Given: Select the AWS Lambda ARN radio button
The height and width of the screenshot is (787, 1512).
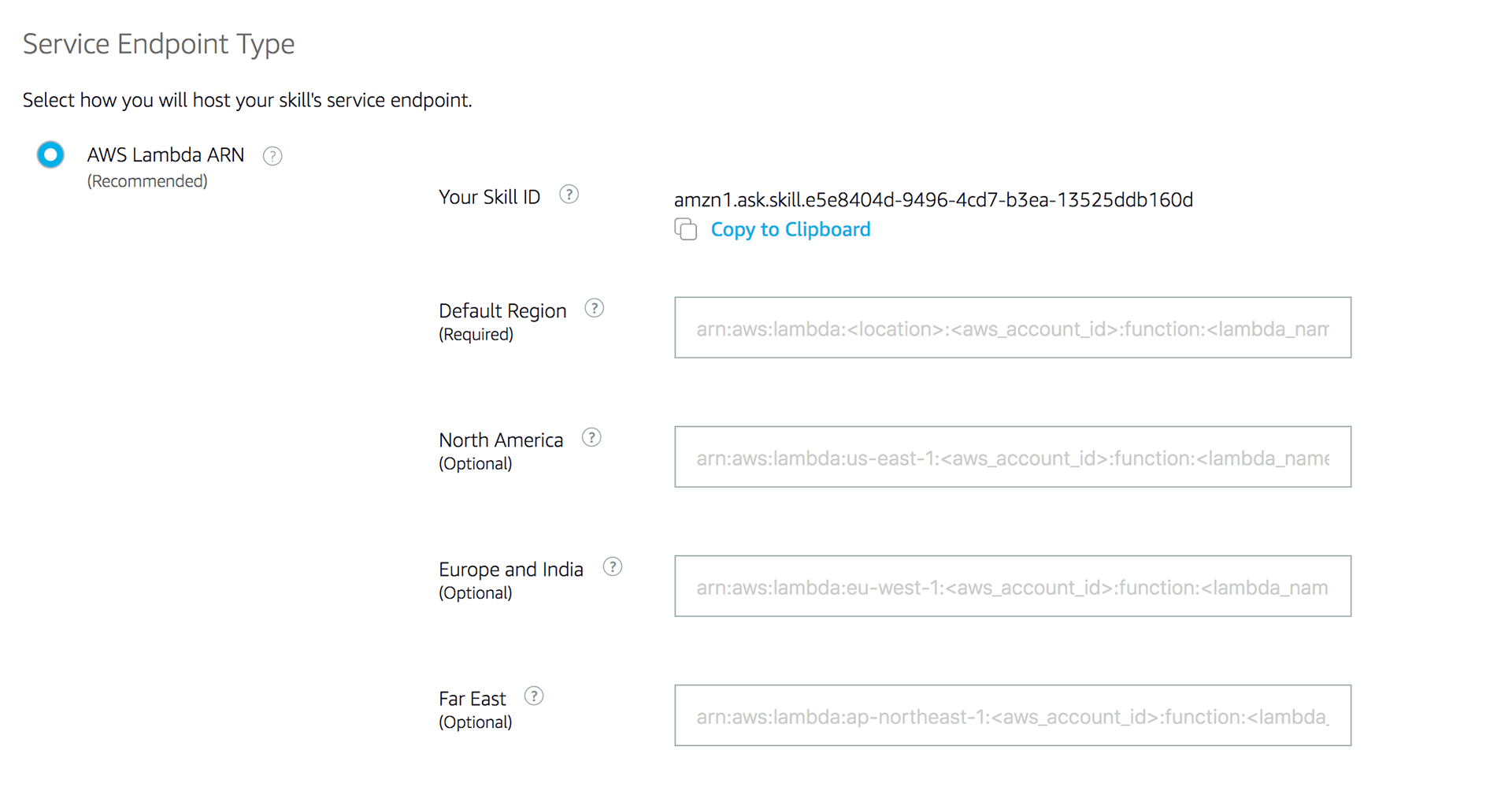Looking at the screenshot, I should pyautogui.click(x=50, y=154).
